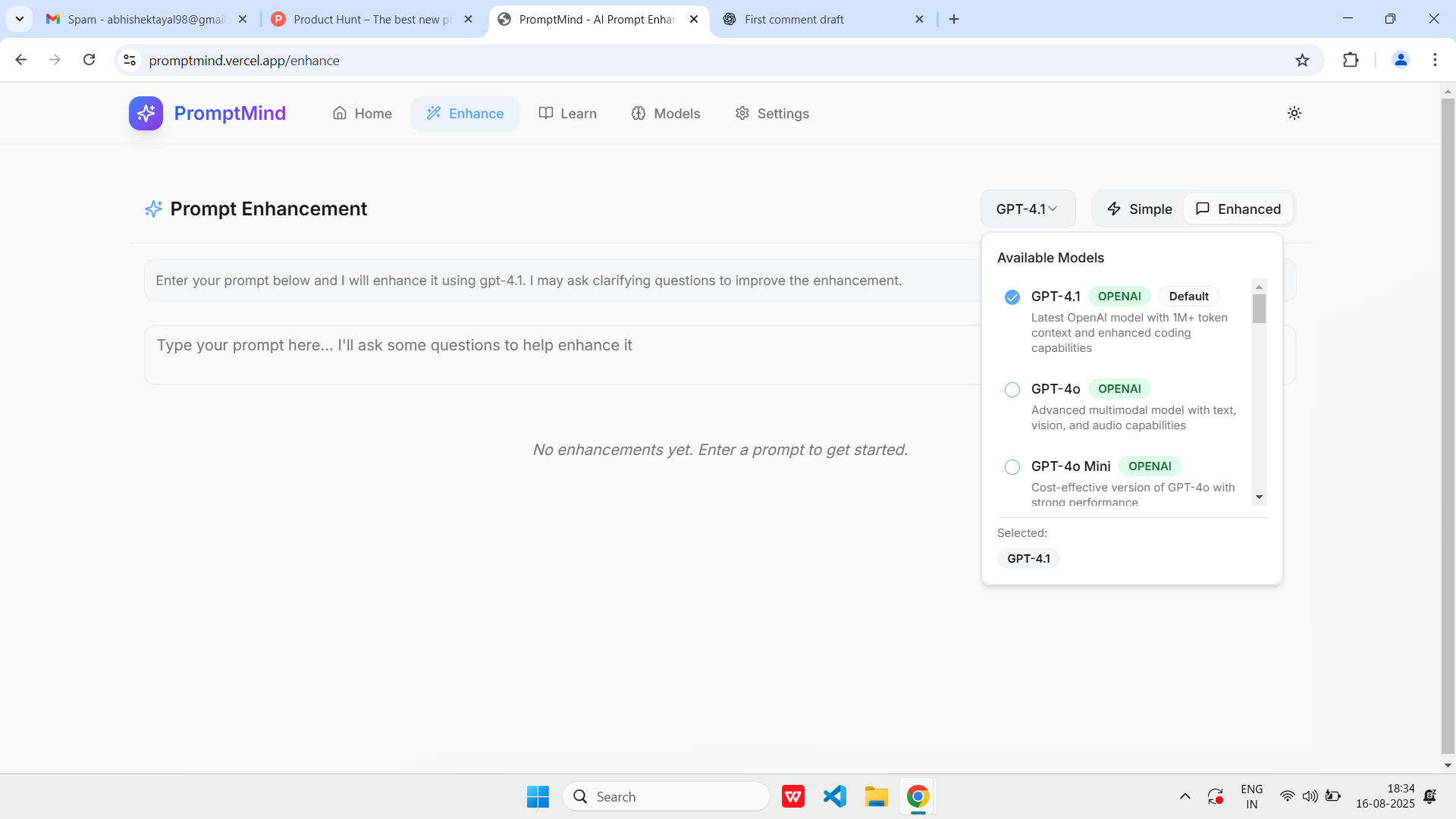
Task: Bookmark this page with the star icon
Action: (1302, 60)
